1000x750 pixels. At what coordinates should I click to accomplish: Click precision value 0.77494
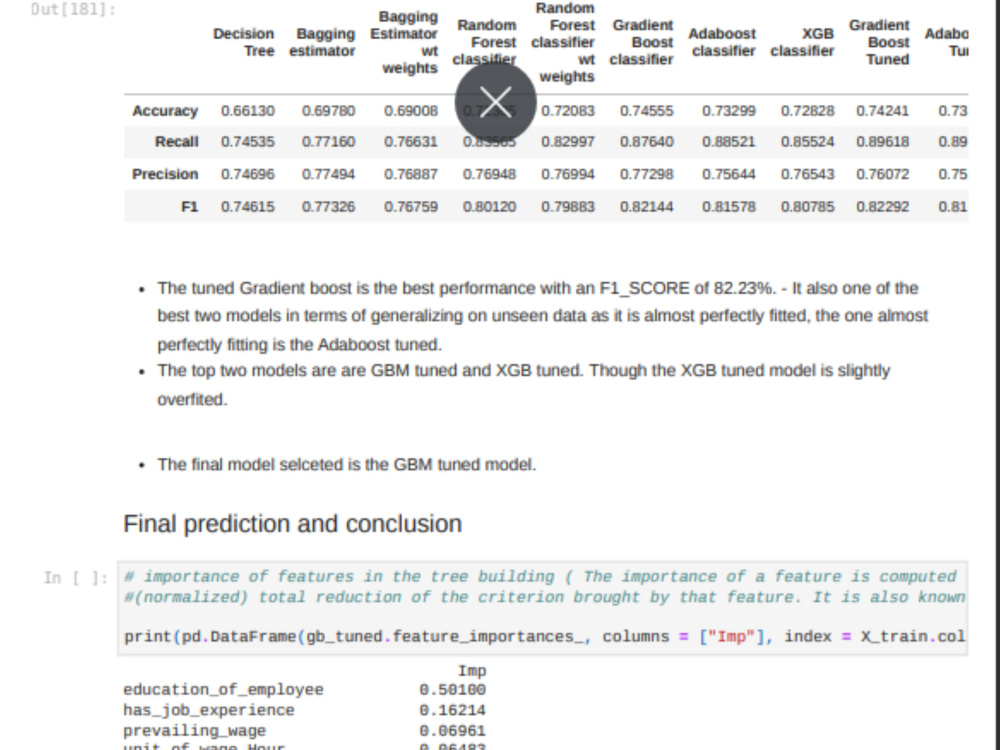point(328,174)
